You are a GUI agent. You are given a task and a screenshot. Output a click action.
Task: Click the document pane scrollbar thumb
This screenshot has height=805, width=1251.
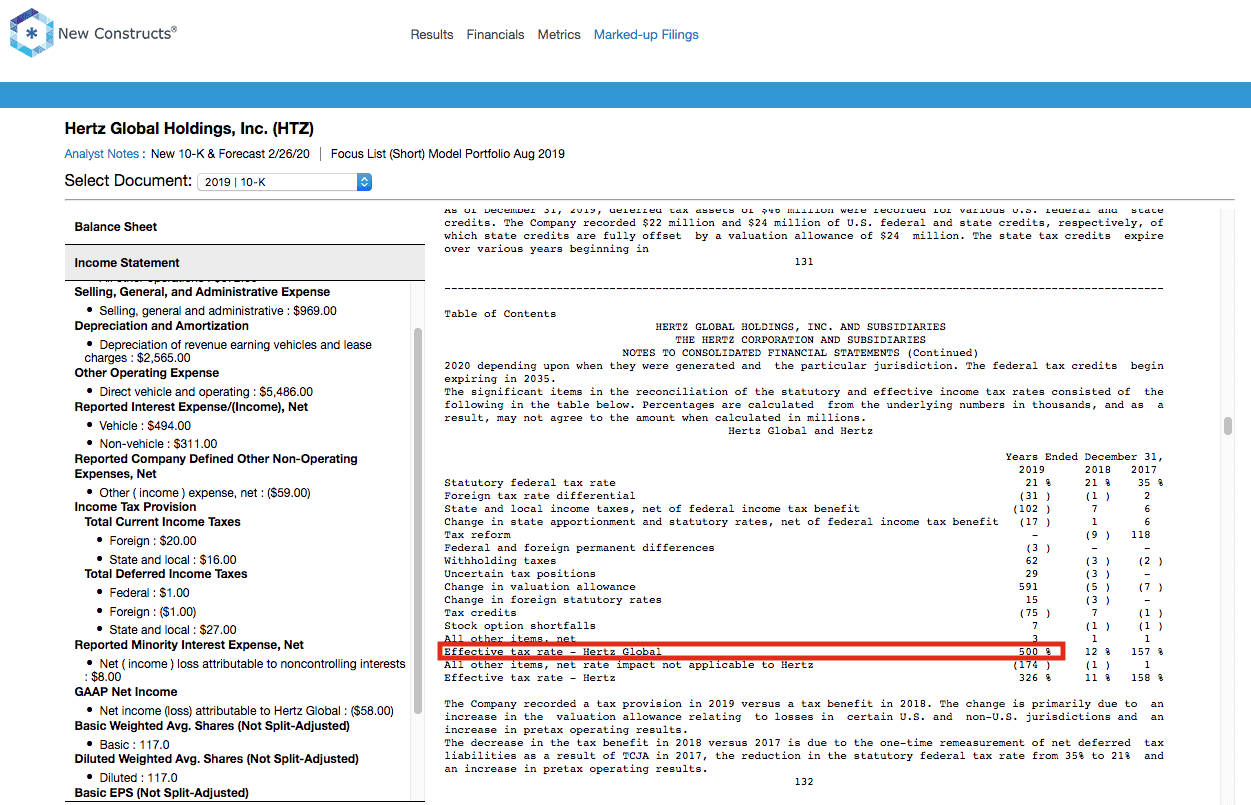(1228, 427)
